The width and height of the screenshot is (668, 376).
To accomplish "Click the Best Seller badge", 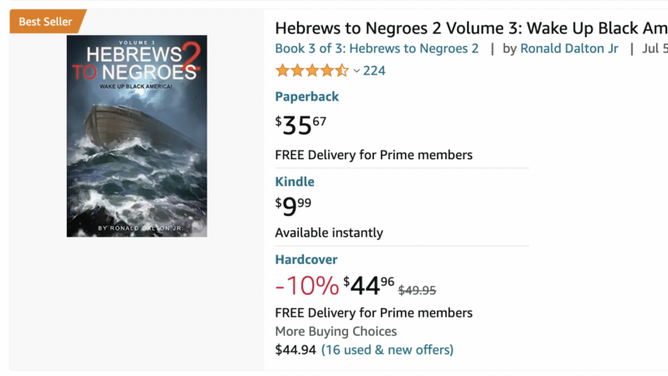I will pyautogui.click(x=47, y=21).
